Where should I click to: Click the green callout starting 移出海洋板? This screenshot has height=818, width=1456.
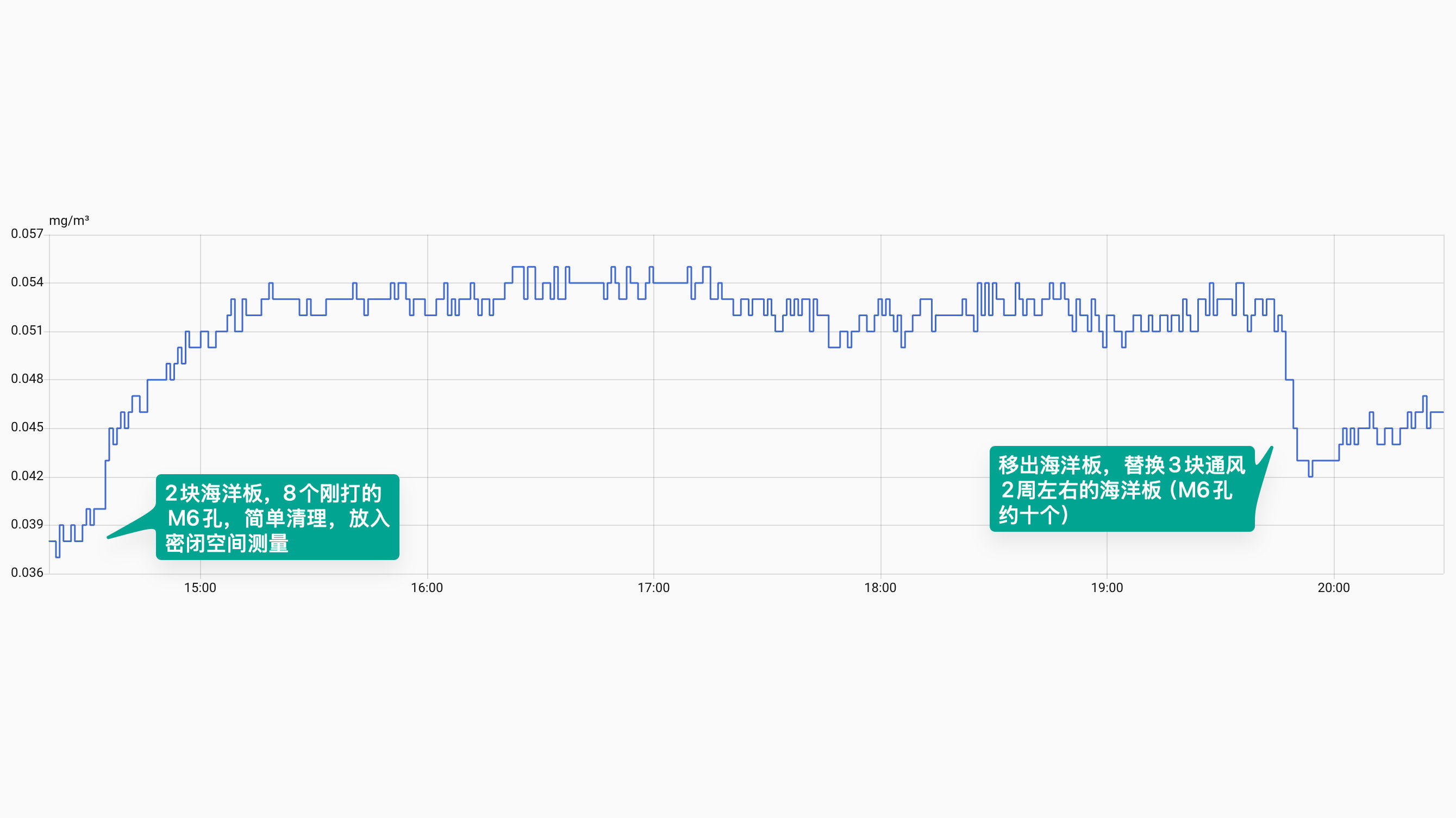tap(1121, 489)
